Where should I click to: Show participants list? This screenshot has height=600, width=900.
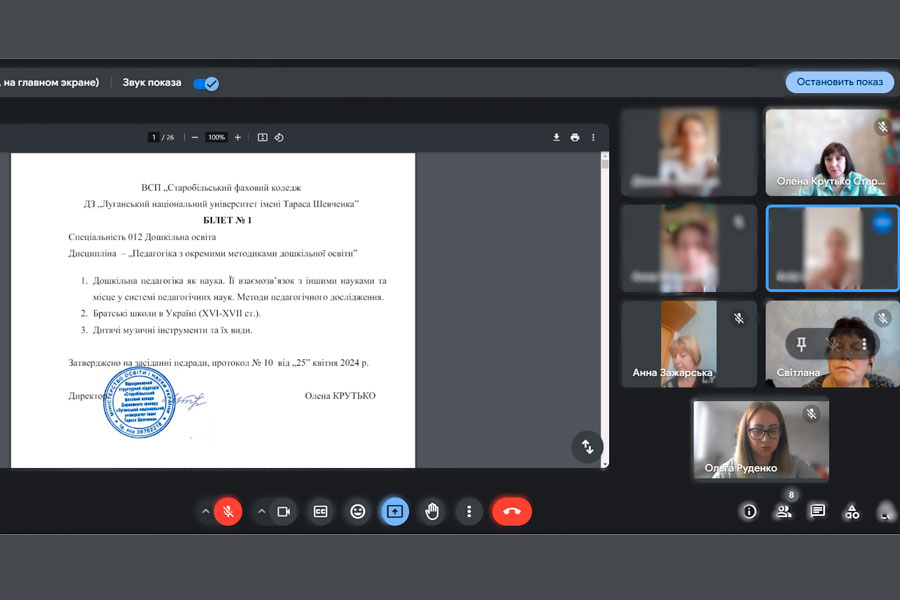click(x=783, y=511)
